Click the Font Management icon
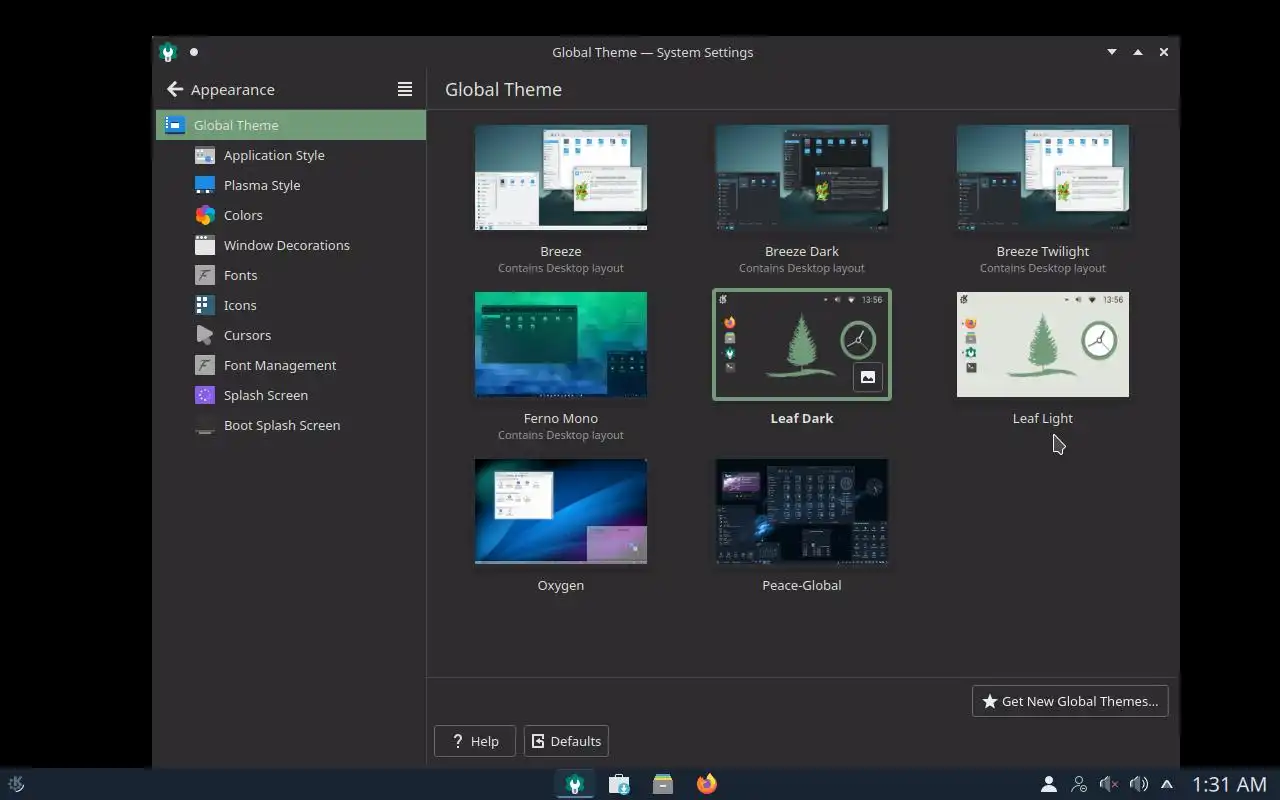The width and height of the screenshot is (1280, 800). 205,365
